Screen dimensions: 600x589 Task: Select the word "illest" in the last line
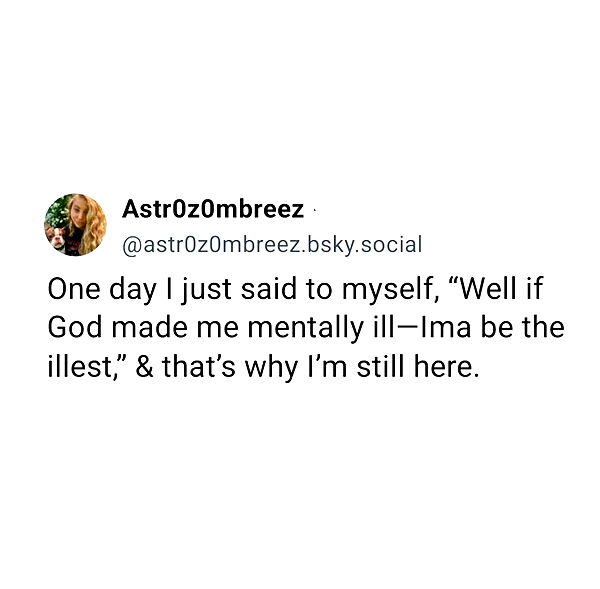click(78, 367)
